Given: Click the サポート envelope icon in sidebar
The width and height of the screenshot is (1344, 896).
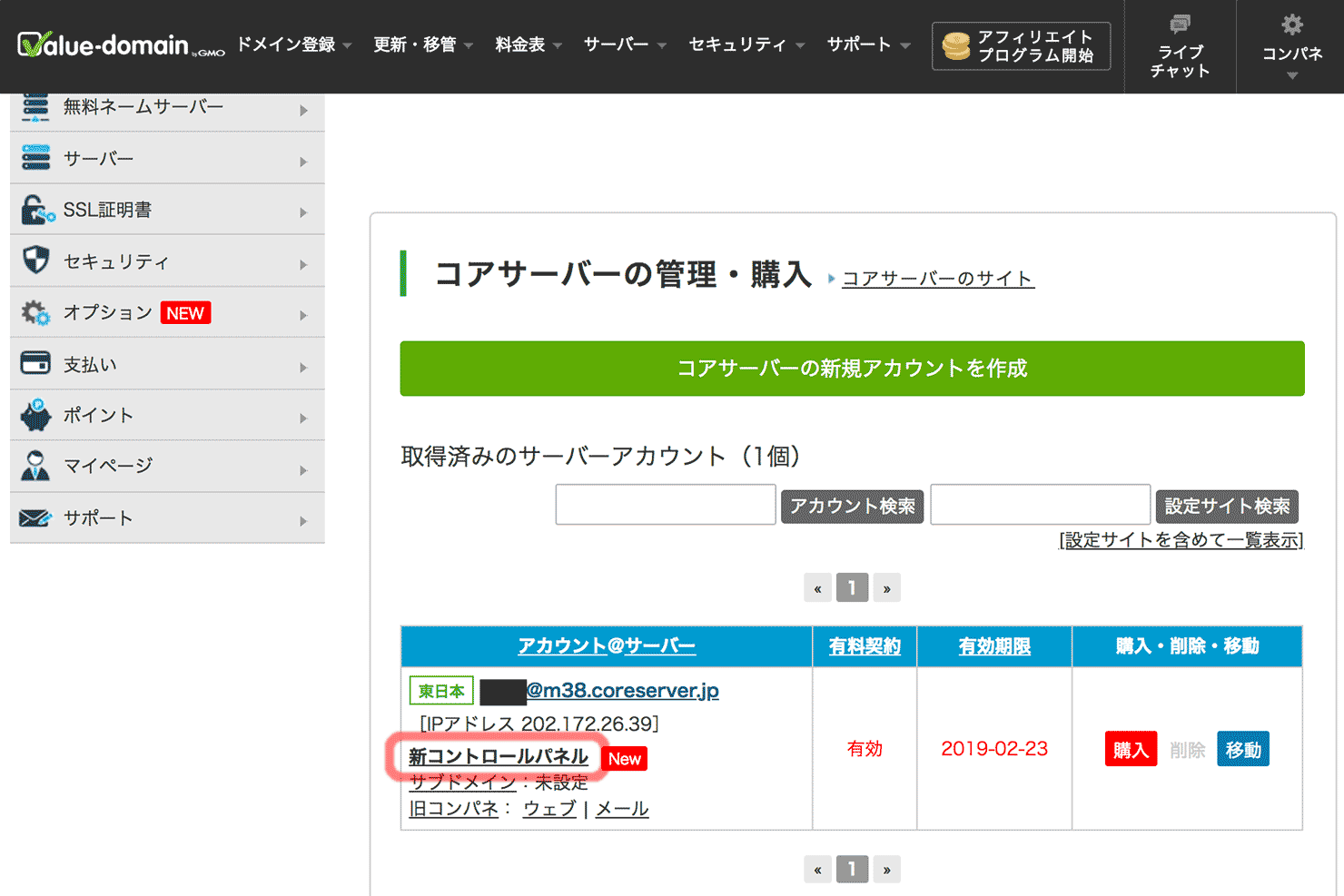Looking at the screenshot, I should [35, 518].
